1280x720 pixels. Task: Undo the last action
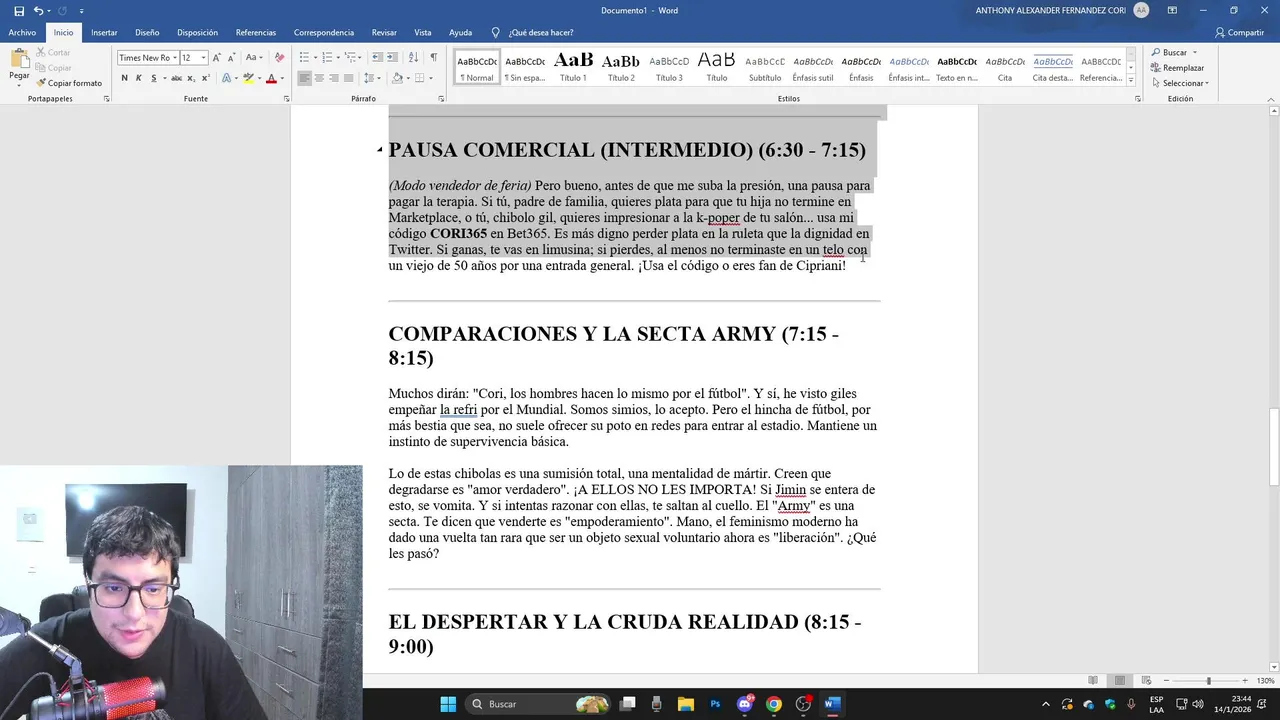[x=39, y=11]
